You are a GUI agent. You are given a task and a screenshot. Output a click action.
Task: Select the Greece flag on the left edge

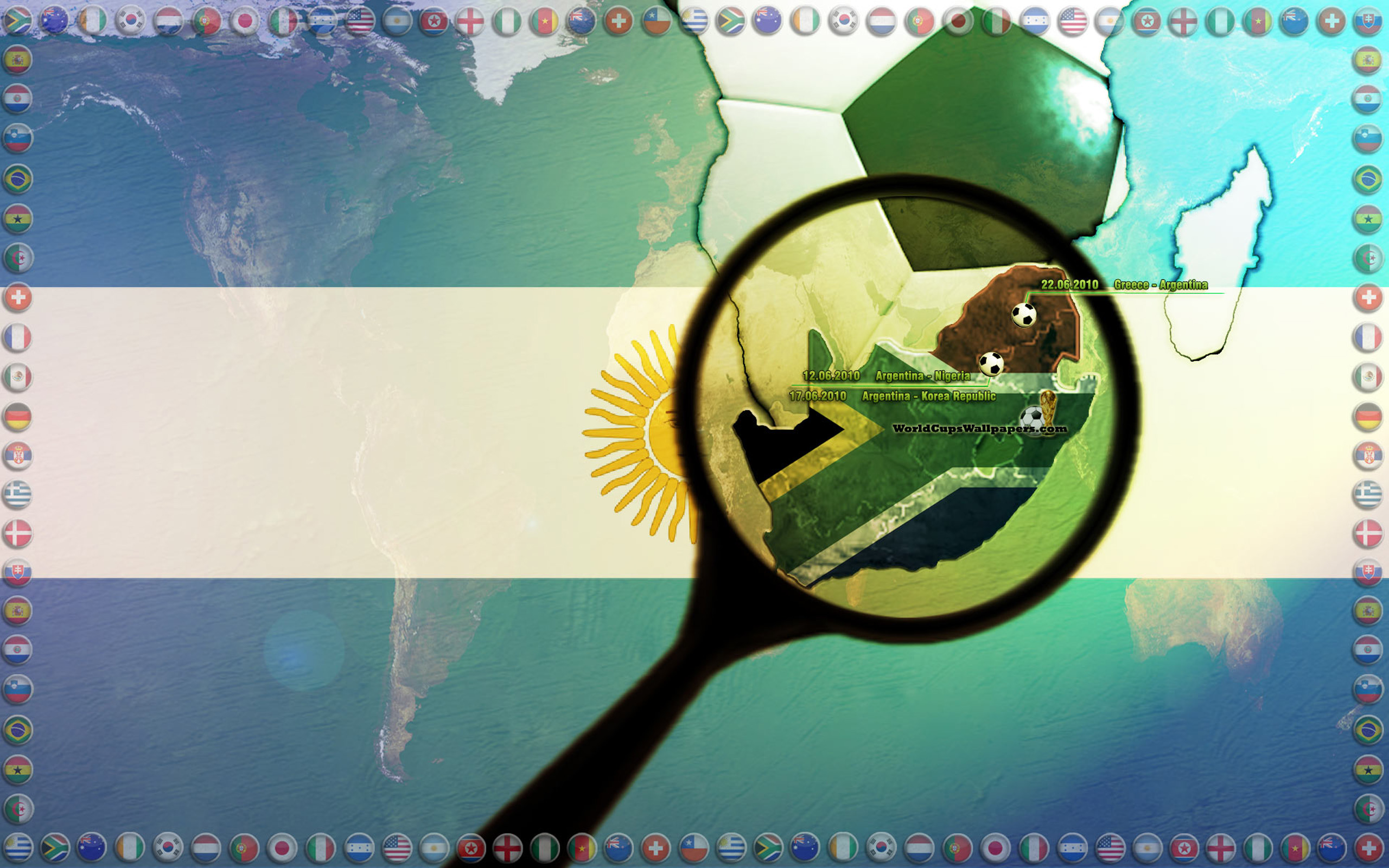click(18, 494)
